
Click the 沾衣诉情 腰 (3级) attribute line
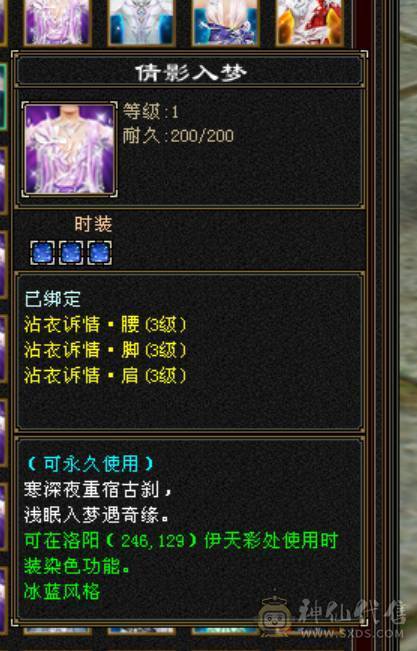(105, 324)
